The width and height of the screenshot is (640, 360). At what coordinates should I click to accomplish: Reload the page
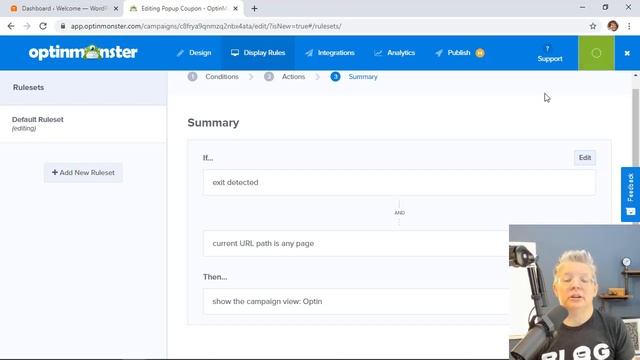coord(43,26)
